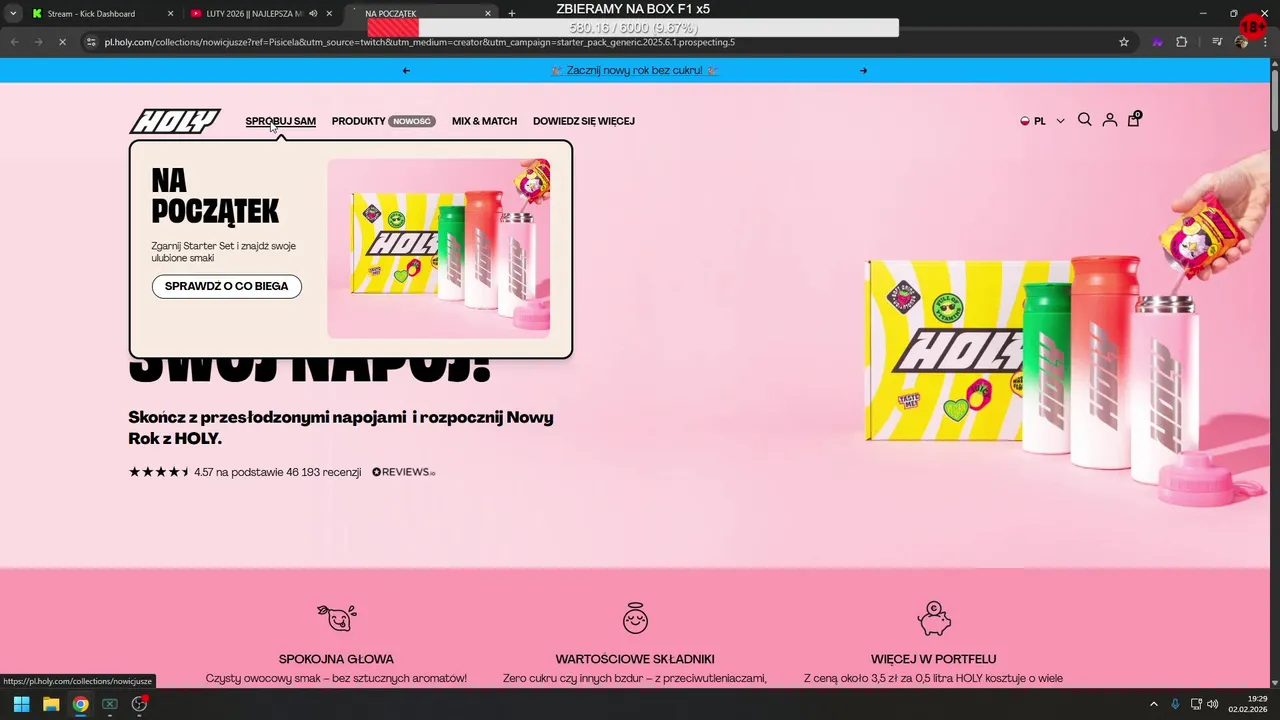
Task: Click the SPRAWDZ O CO BIEGA button
Action: pyautogui.click(x=227, y=286)
